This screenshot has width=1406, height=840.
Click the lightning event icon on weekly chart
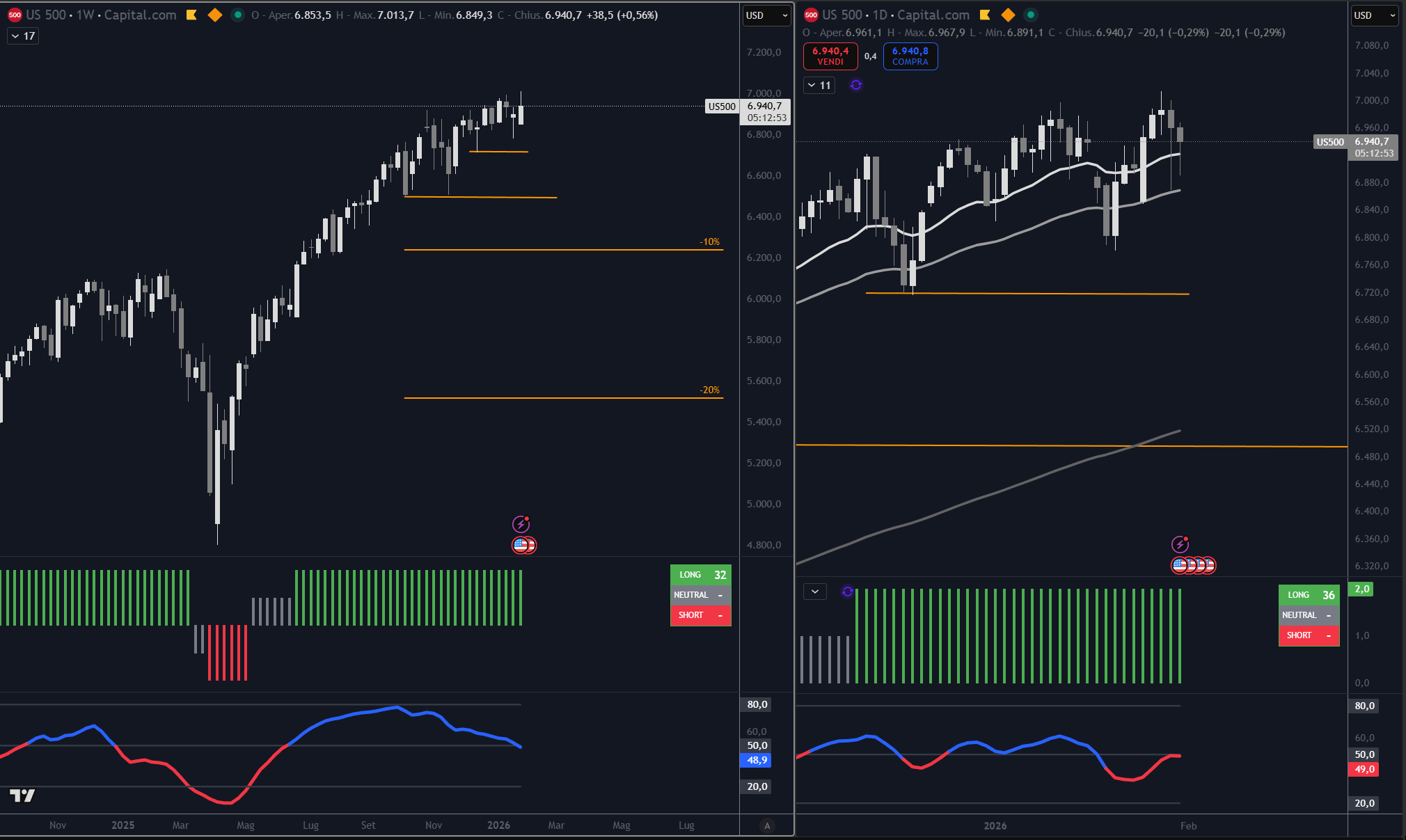click(x=521, y=524)
